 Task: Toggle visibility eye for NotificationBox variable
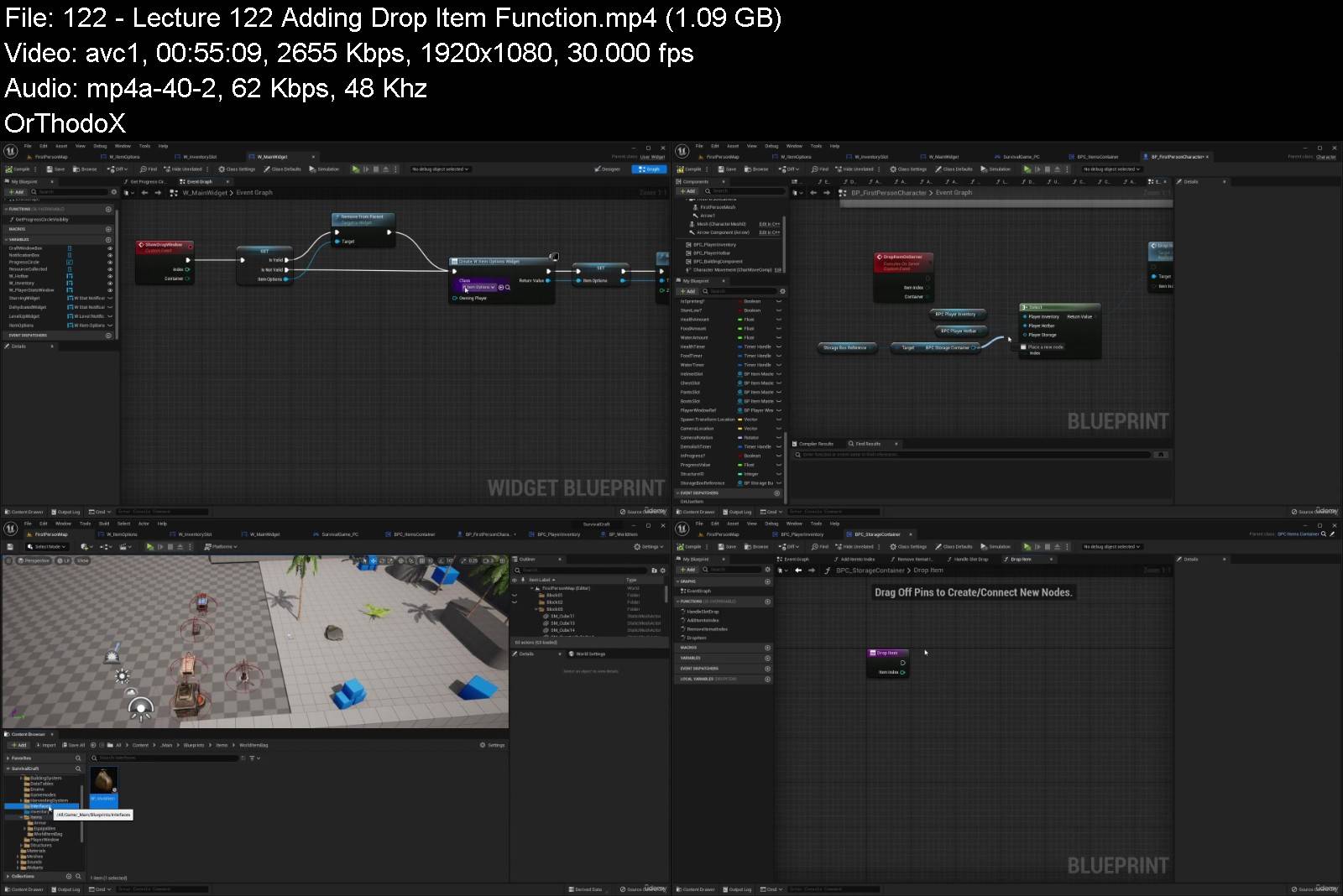click(x=109, y=255)
